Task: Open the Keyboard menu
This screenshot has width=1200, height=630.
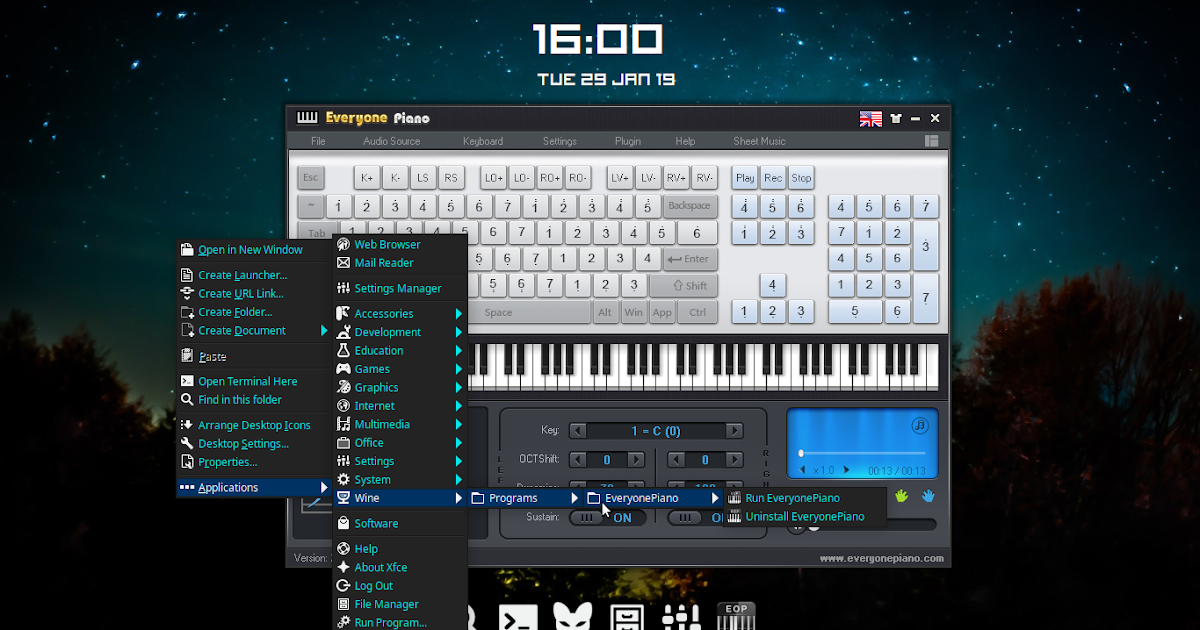Action: (x=483, y=141)
